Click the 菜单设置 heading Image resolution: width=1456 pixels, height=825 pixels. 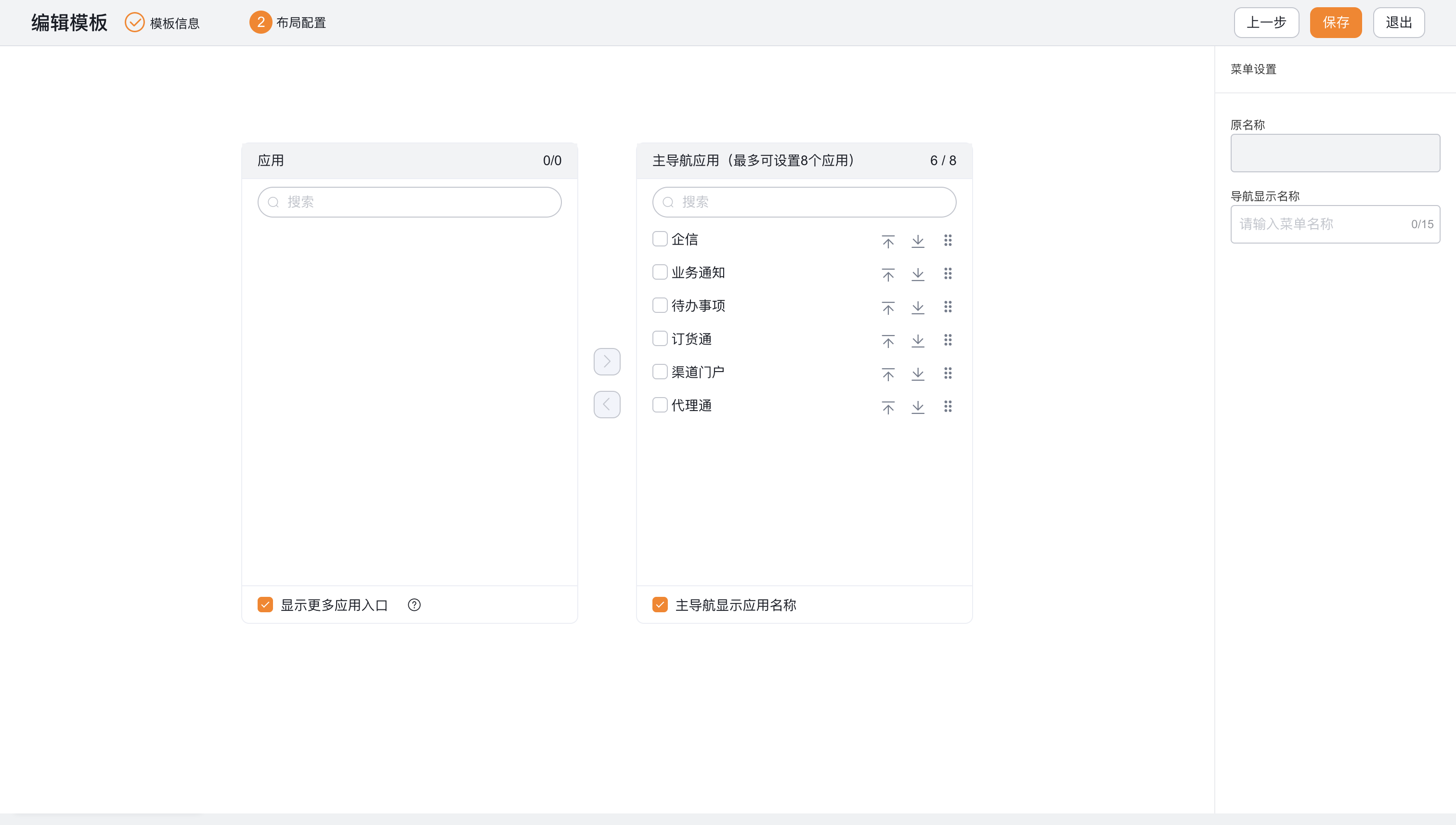pyautogui.click(x=1254, y=69)
